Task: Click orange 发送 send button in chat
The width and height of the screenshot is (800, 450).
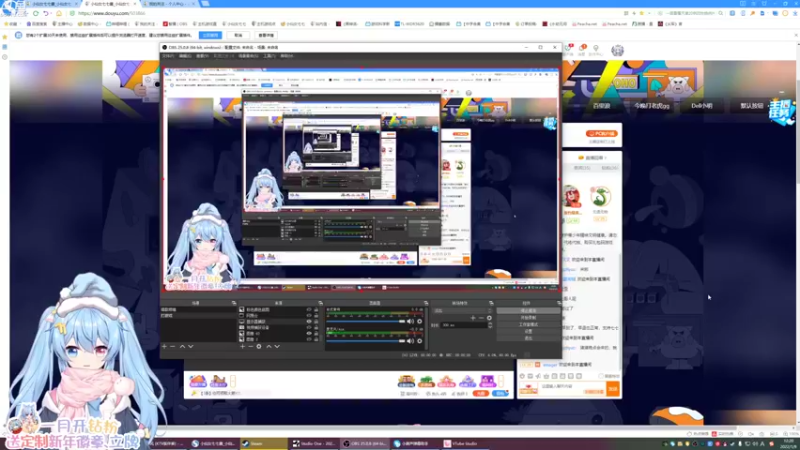Action: tap(613, 389)
